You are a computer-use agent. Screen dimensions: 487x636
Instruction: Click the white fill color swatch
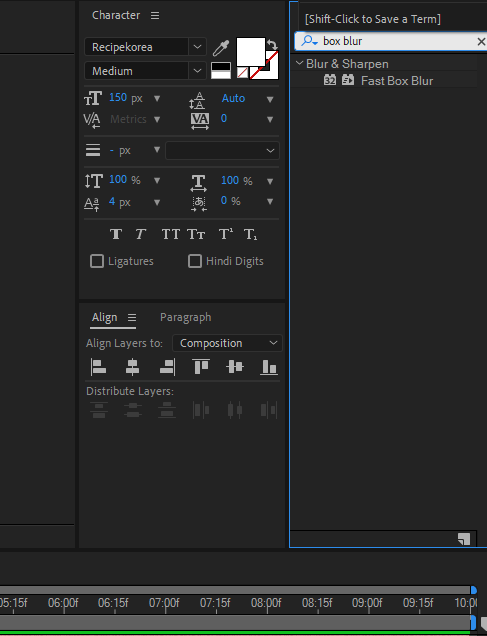pyautogui.click(x=251, y=52)
